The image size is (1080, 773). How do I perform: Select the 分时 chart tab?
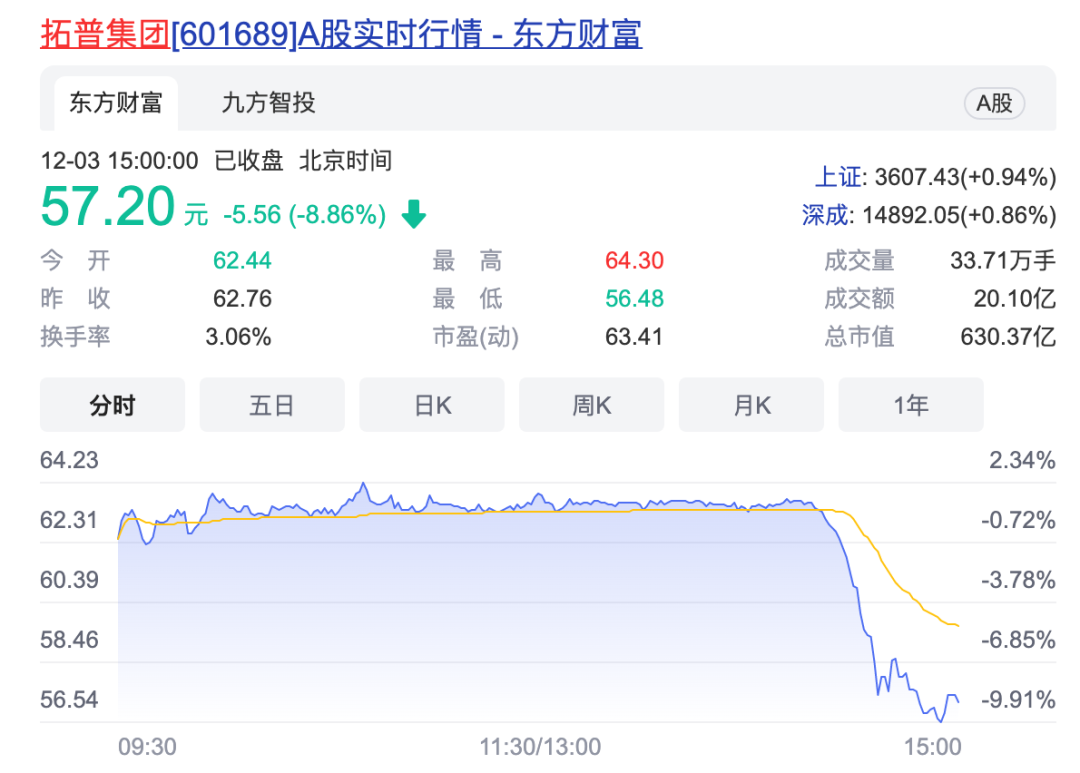(x=112, y=405)
